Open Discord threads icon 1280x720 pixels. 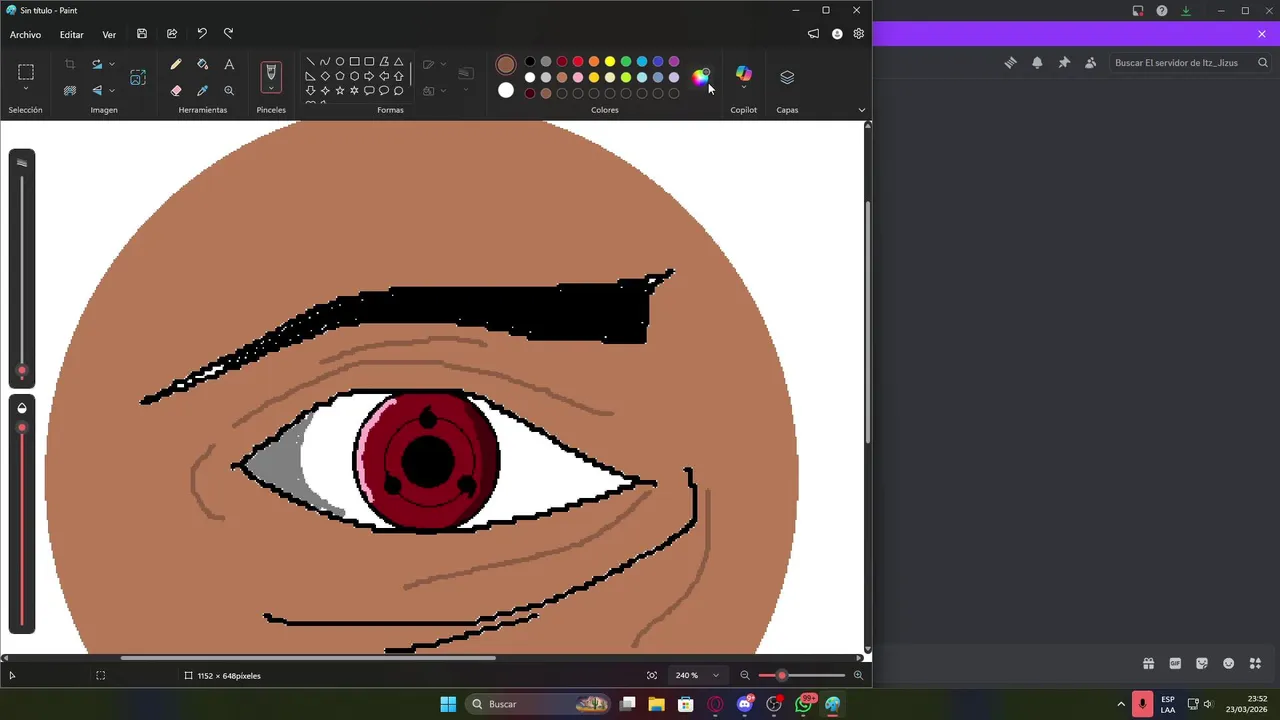pyautogui.click(x=1010, y=62)
